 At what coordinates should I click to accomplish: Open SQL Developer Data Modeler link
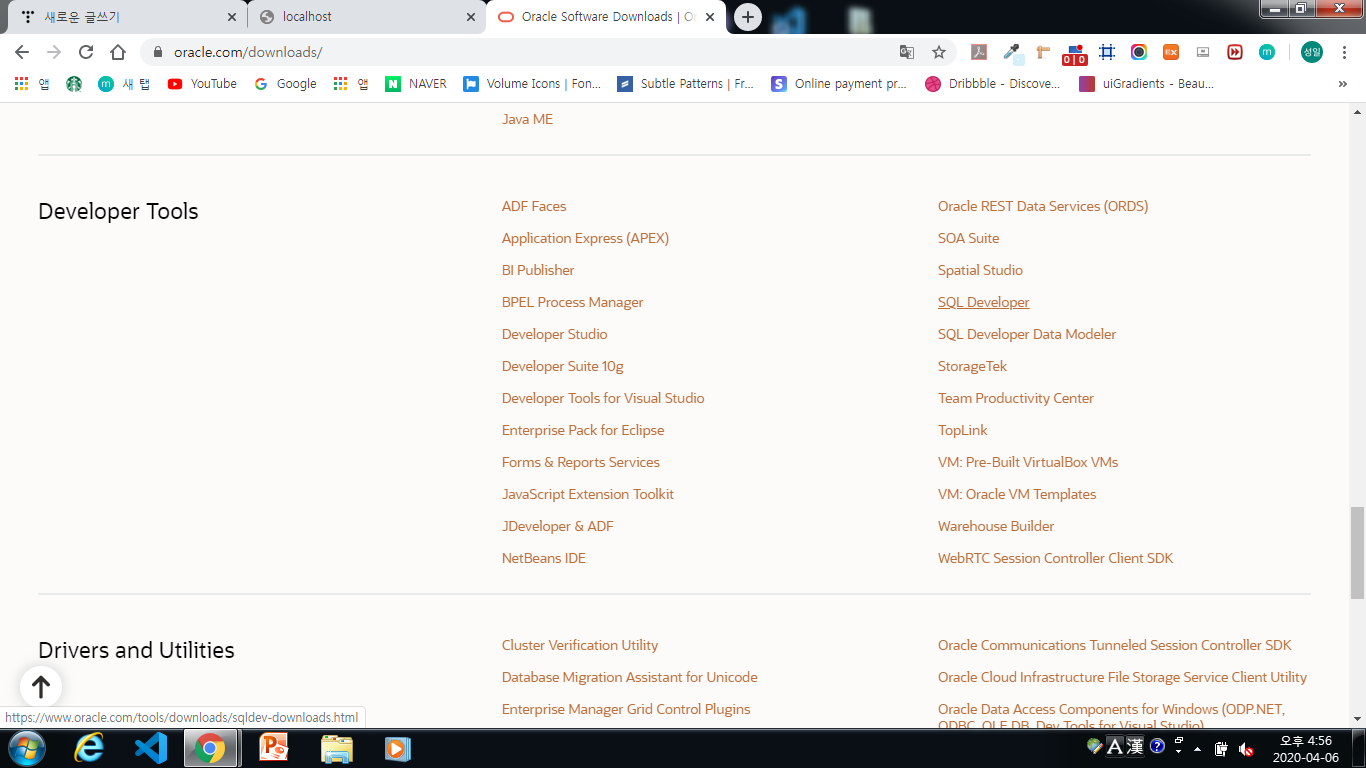point(1027,334)
